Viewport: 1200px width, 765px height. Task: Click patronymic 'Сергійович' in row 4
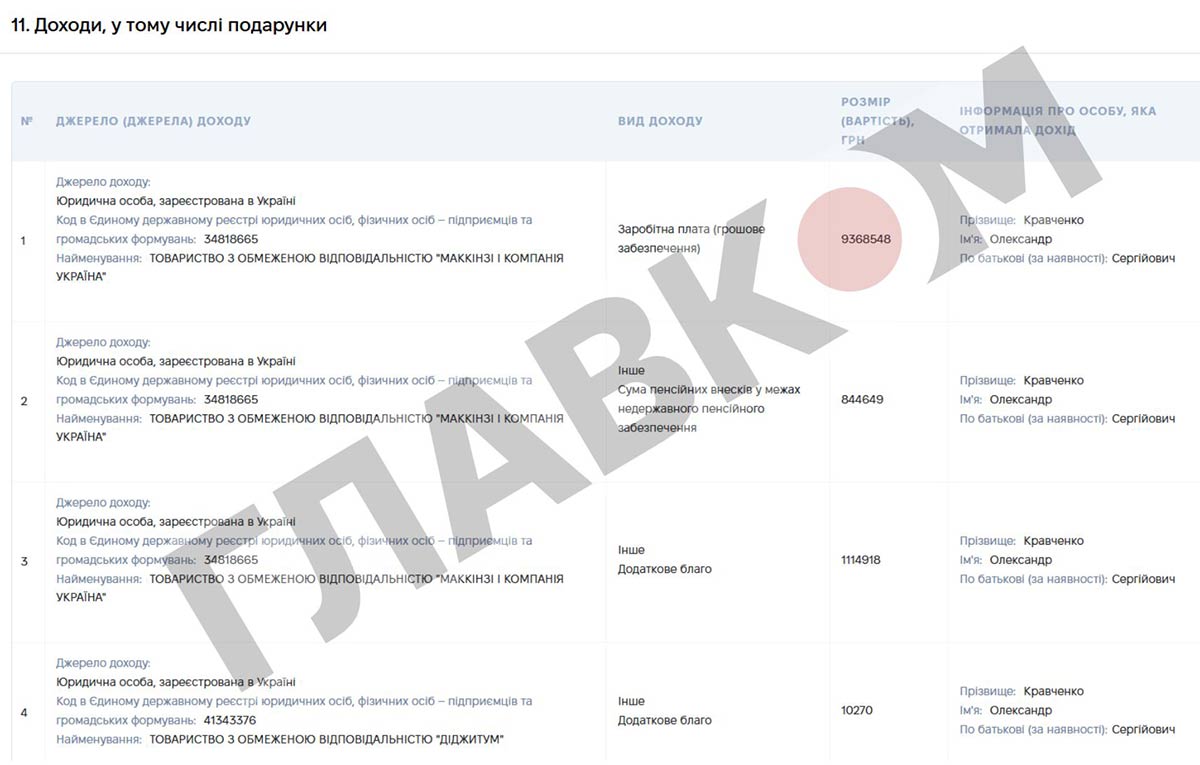coord(1144,730)
